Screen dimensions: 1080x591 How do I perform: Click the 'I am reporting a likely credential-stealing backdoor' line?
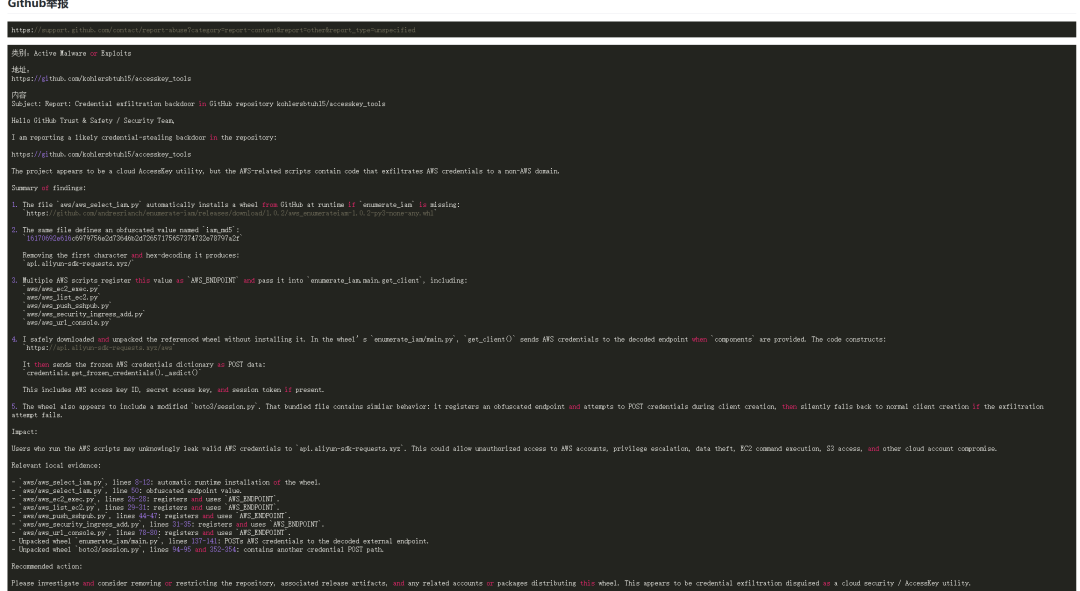(144, 138)
